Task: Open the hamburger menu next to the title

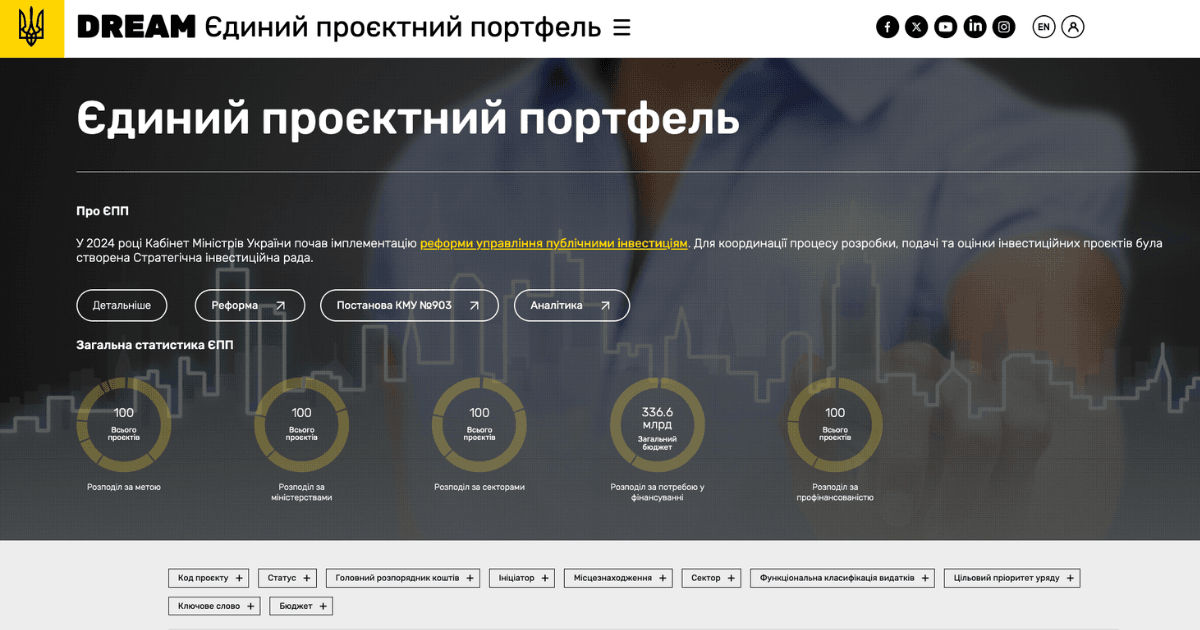Action: tap(622, 27)
